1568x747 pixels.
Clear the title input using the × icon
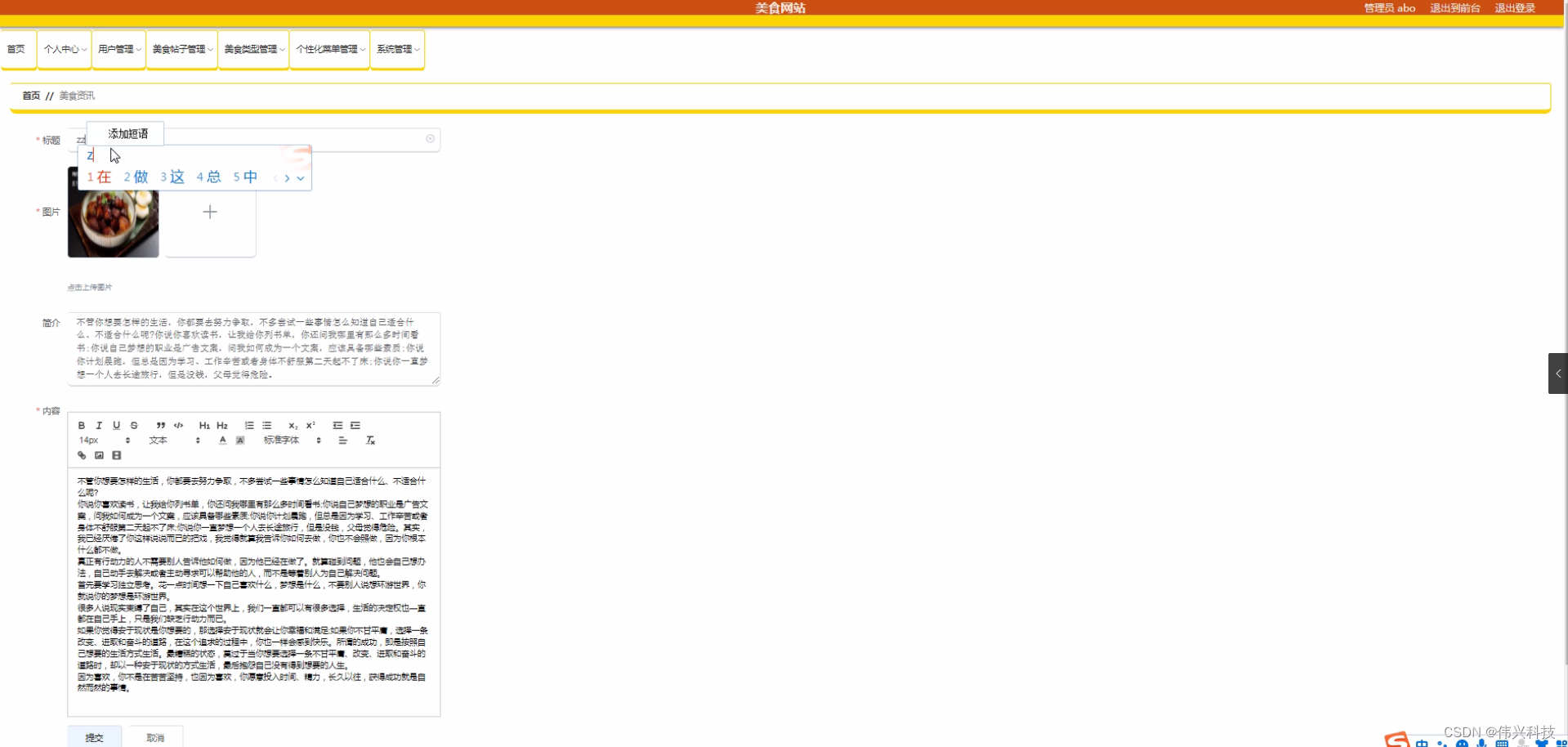point(430,139)
